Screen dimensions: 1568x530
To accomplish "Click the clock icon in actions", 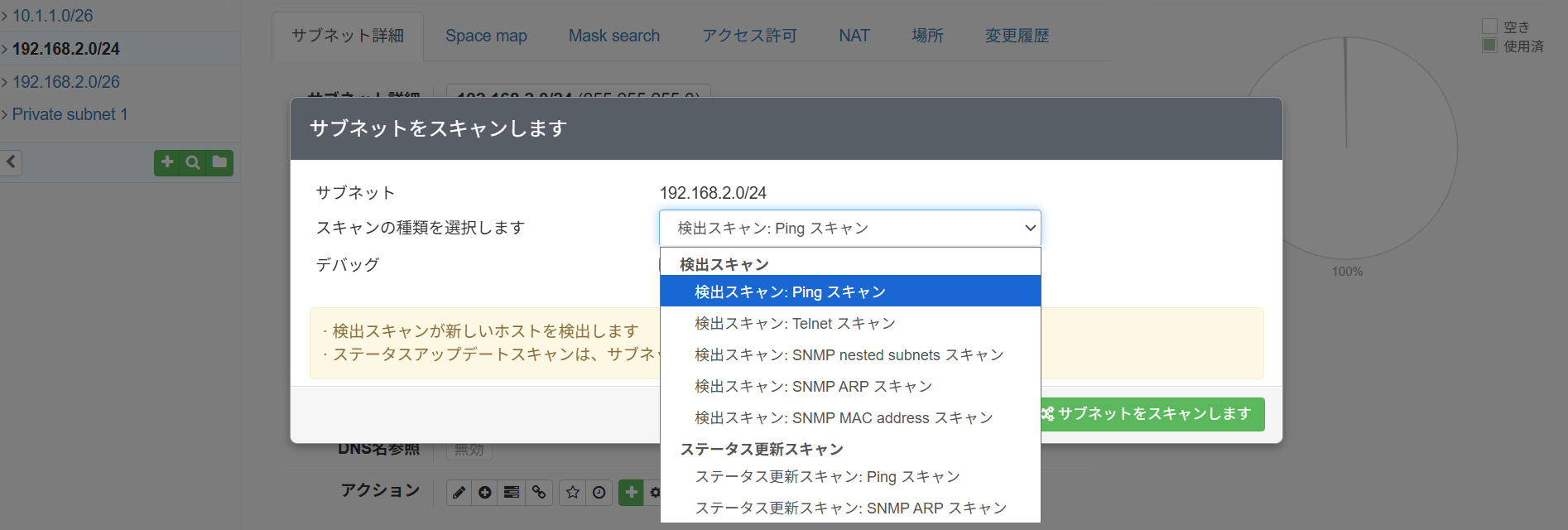I will click(x=599, y=492).
